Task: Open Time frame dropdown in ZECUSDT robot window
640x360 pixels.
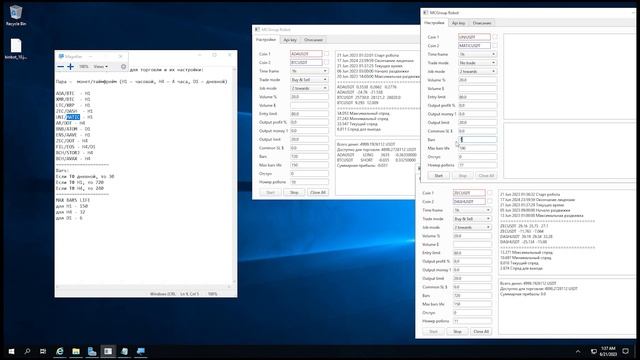Action: point(472,210)
